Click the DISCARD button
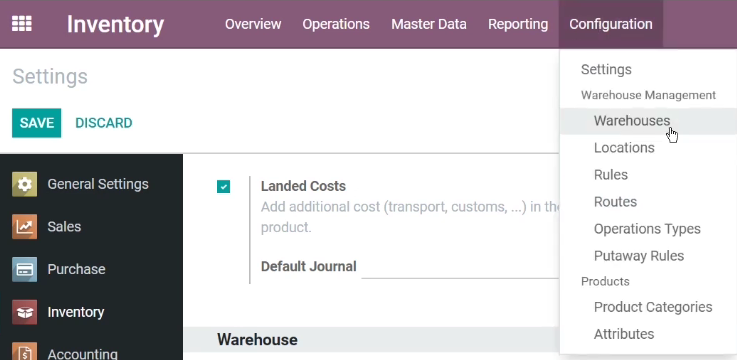Viewport: 737px width, 360px height. [104, 123]
